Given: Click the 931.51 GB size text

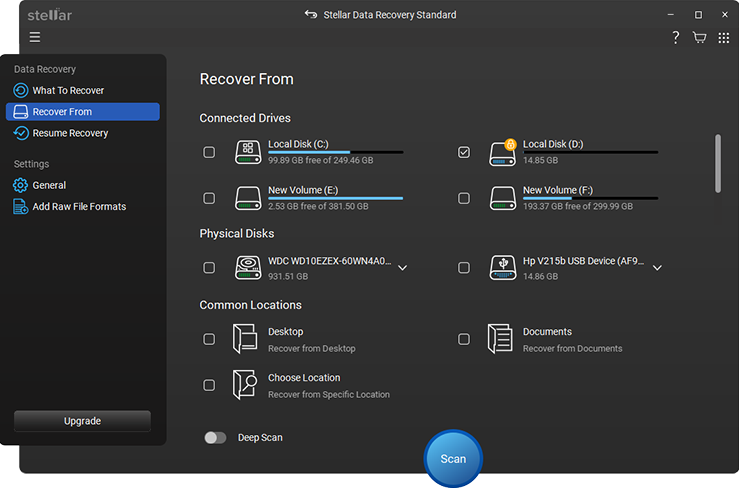Looking at the screenshot, I should pos(288,276).
